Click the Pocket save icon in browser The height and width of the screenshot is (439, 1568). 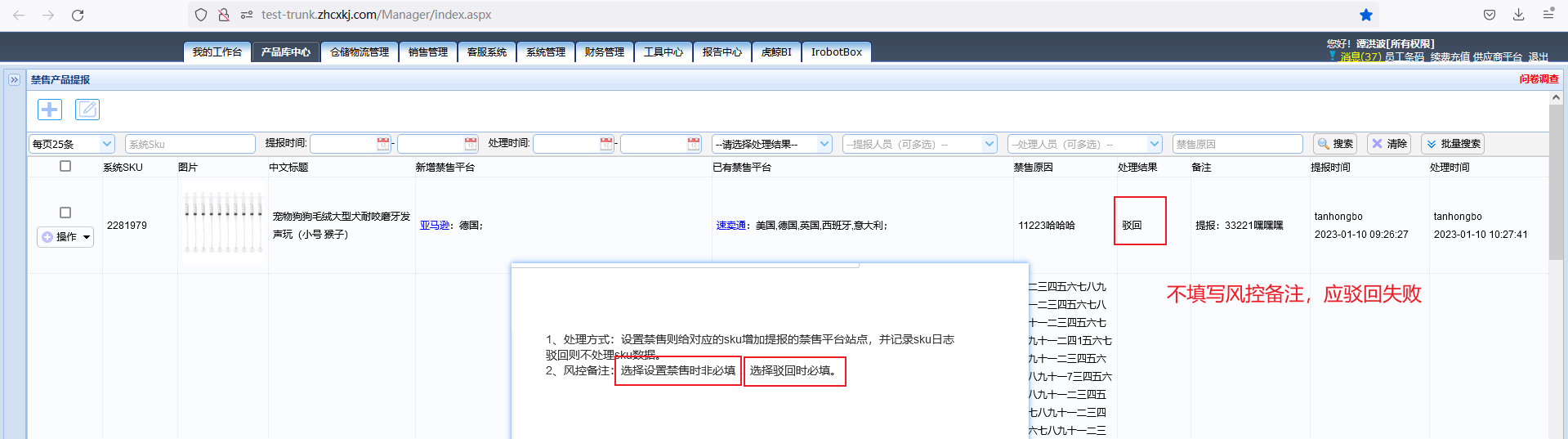tap(1490, 15)
